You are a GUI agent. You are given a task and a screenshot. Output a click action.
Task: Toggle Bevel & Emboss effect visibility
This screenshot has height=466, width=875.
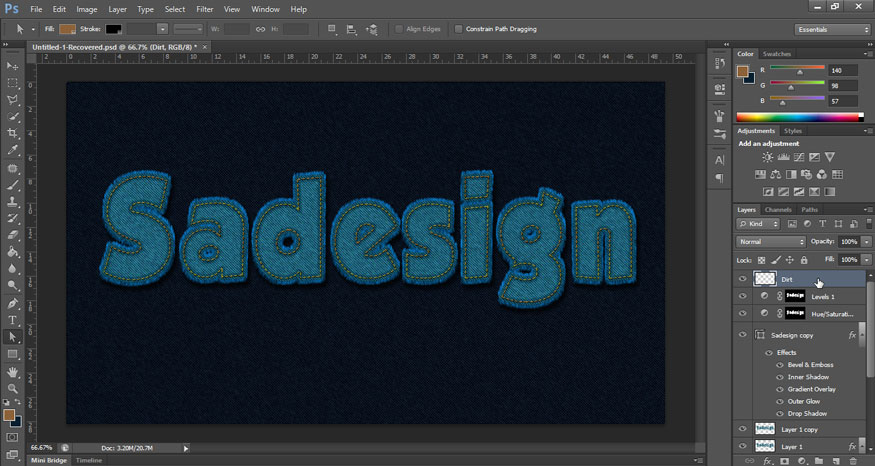(780, 365)
